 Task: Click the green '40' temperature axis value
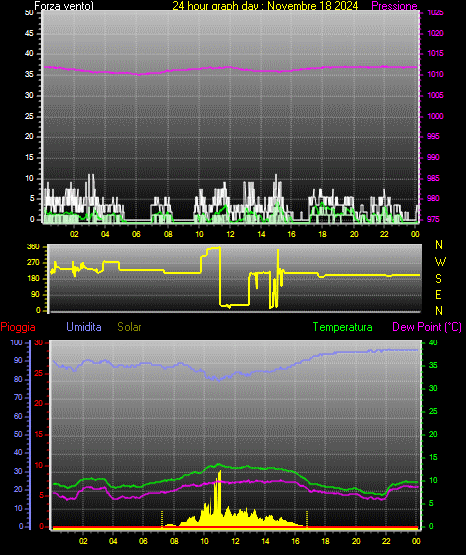pyautogui.click(x=433, y=343)
